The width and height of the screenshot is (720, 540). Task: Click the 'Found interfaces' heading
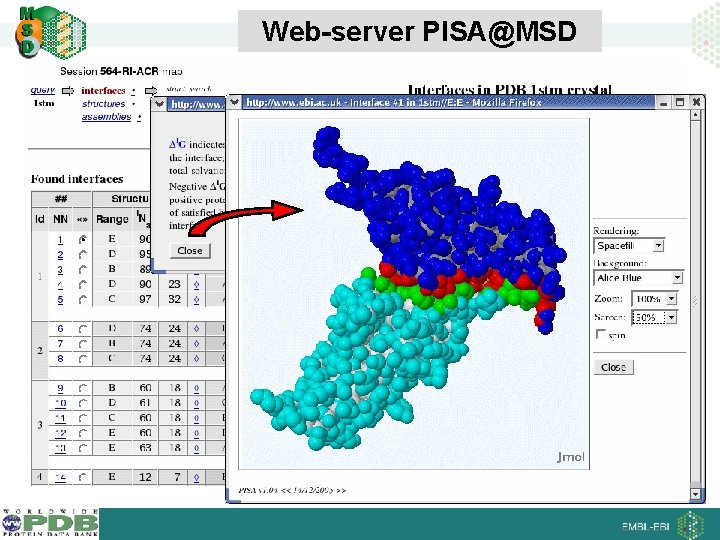pos(77,179)
